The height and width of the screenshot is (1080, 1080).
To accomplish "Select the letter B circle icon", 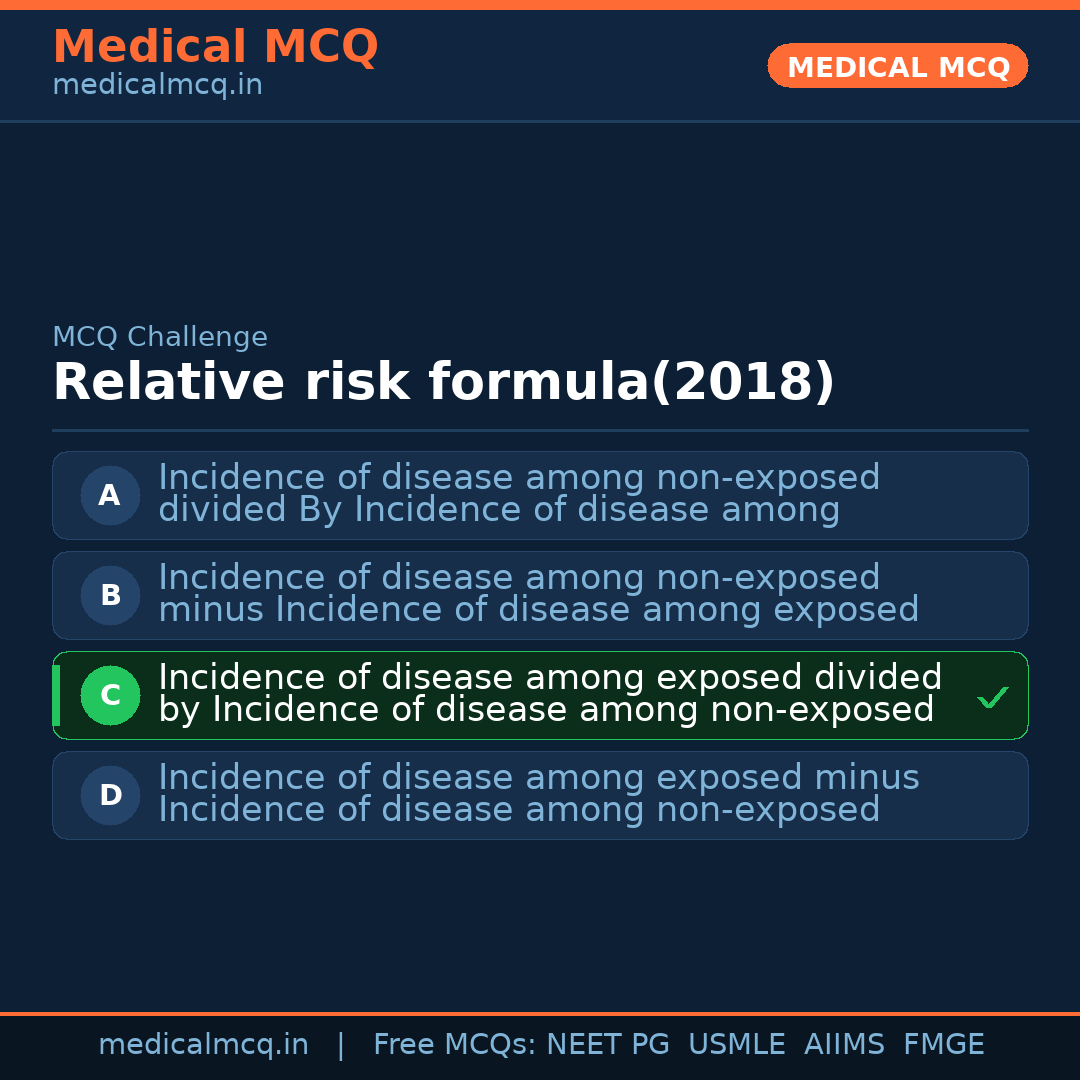I will click(110, 595).
